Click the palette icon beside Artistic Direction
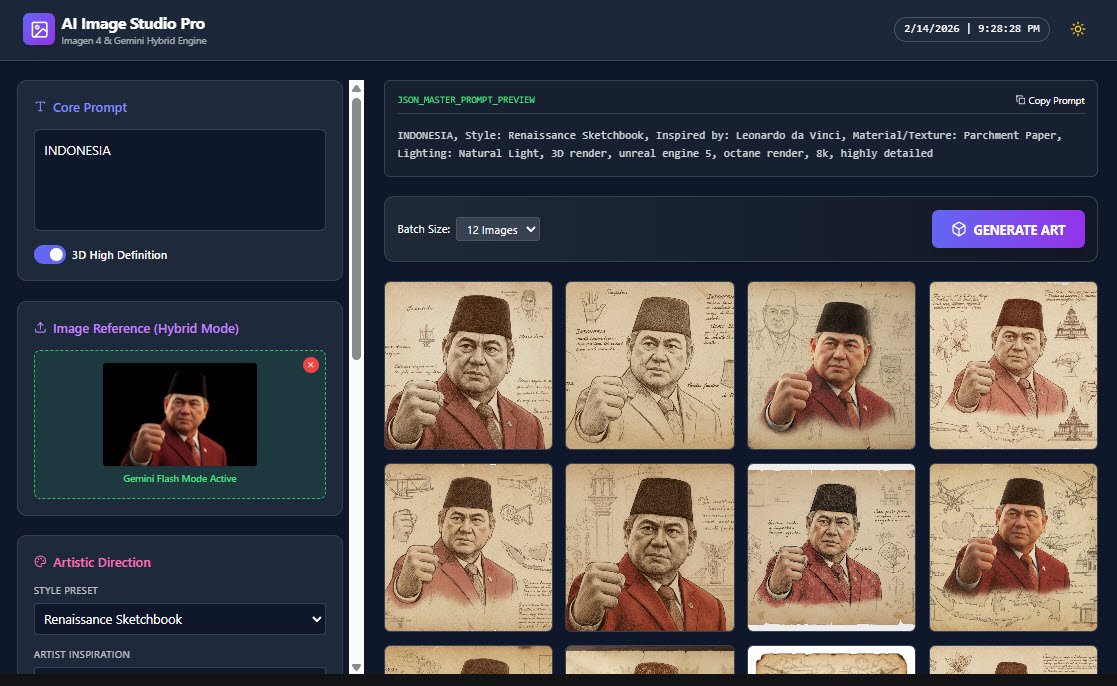The width and height of the screenshot is (1117, 686). click(x=40, y=562)
